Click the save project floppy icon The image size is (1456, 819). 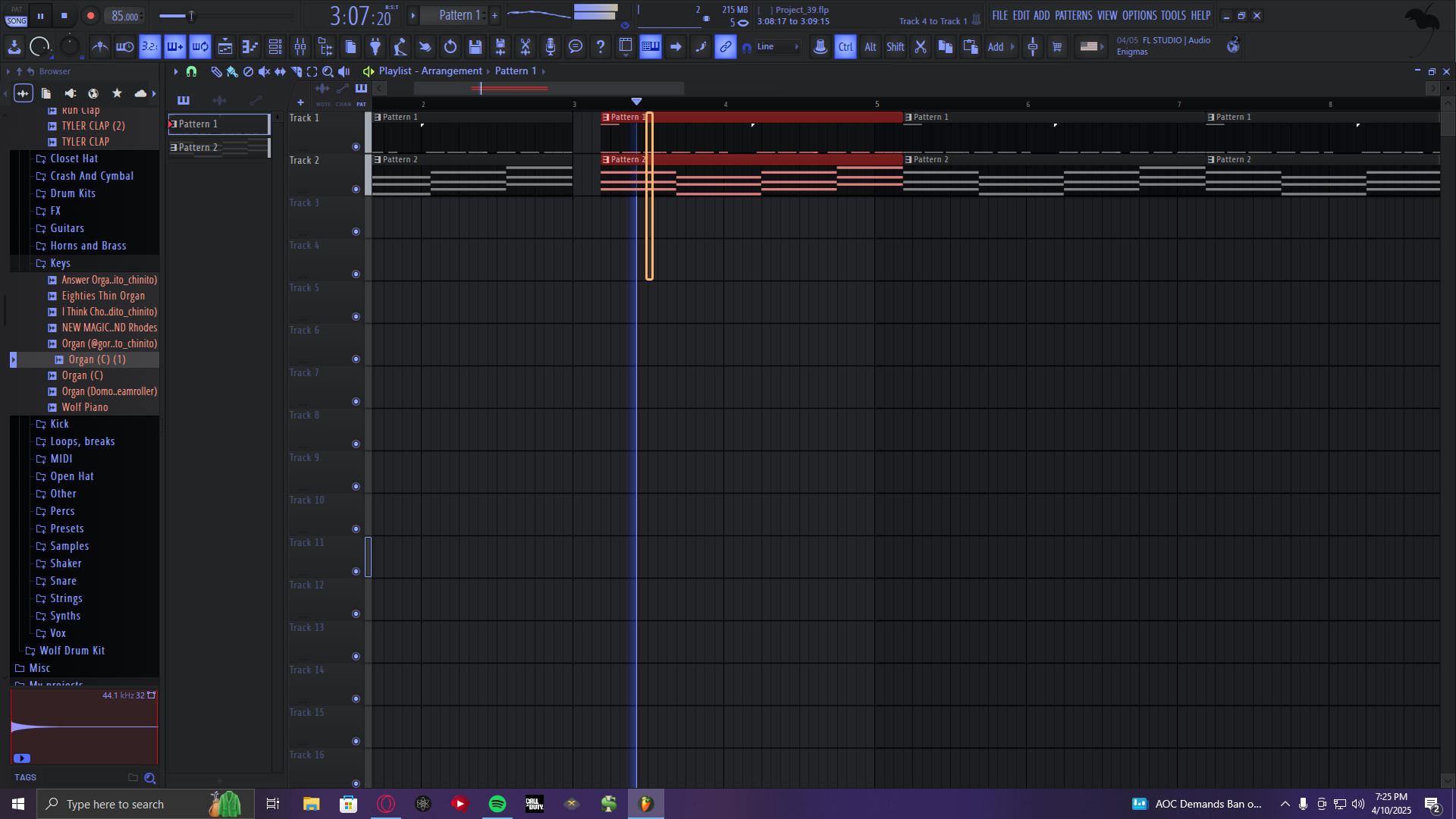point(475,47)
